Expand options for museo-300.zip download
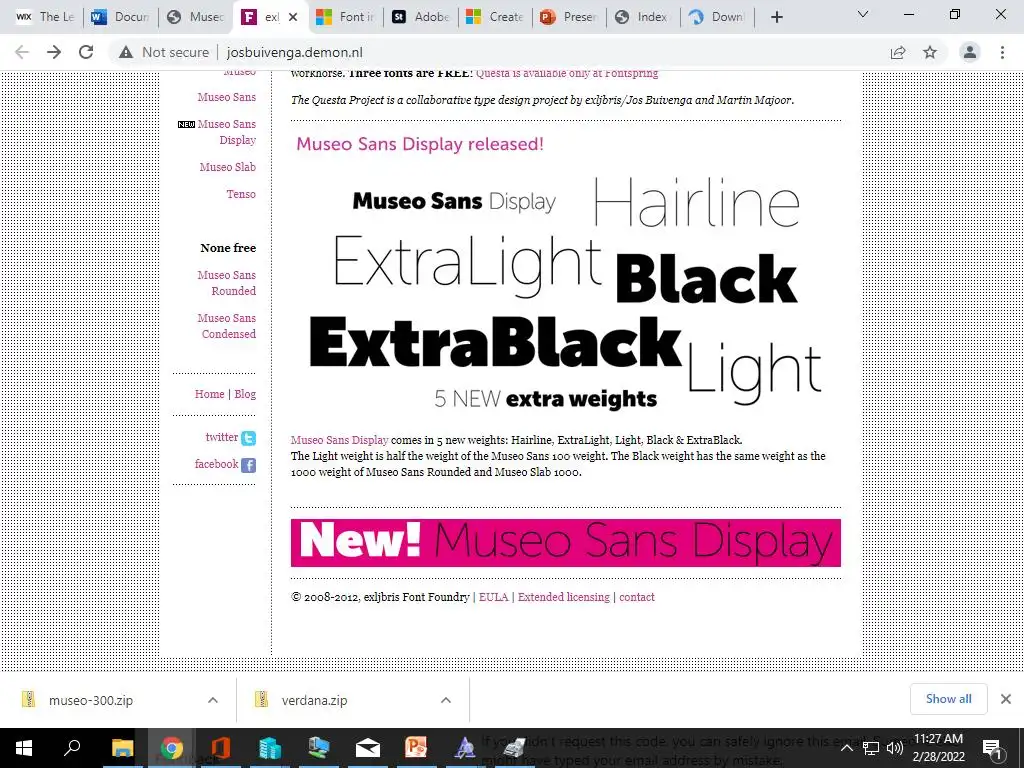 click(213, 700)
